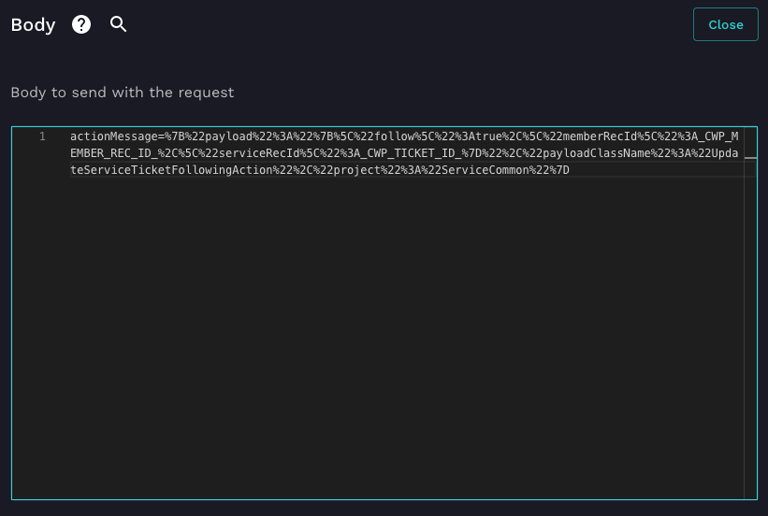Place cursor on payloadClassName in the body
Screen dimensions: 768x516
(596, 153)
